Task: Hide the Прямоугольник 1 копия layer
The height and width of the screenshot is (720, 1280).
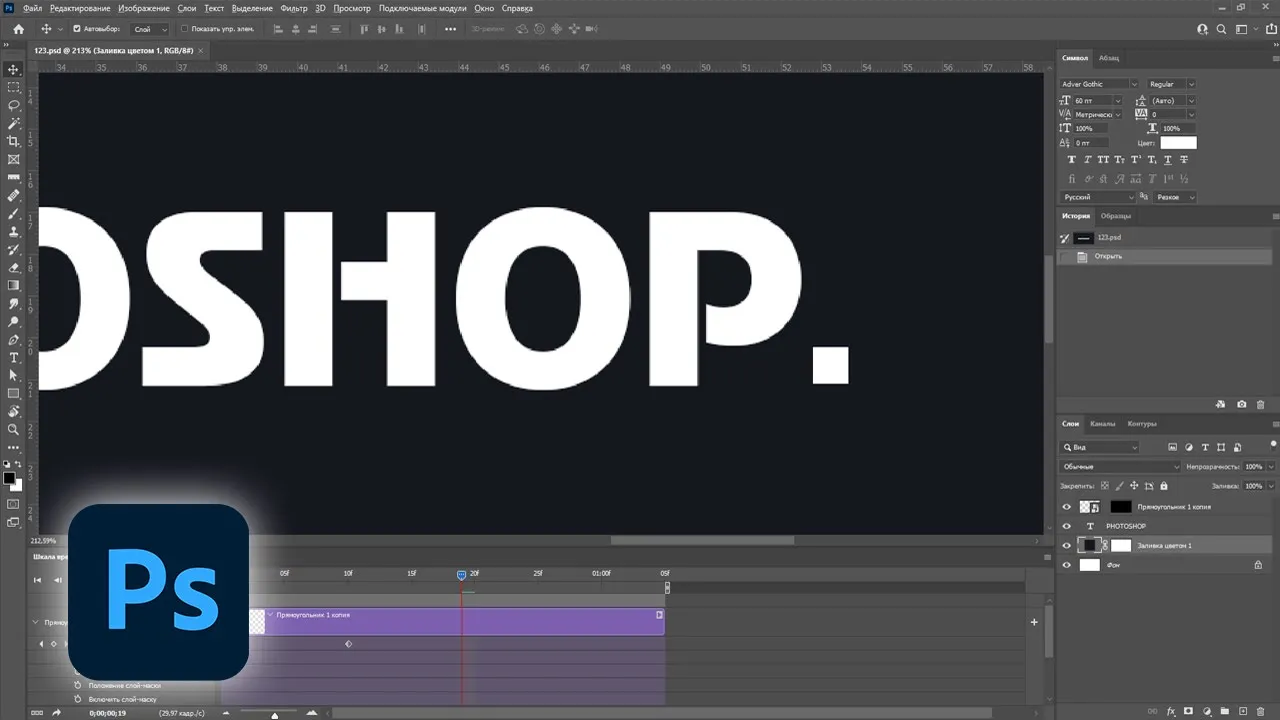Action: (x=1066, y=507)
